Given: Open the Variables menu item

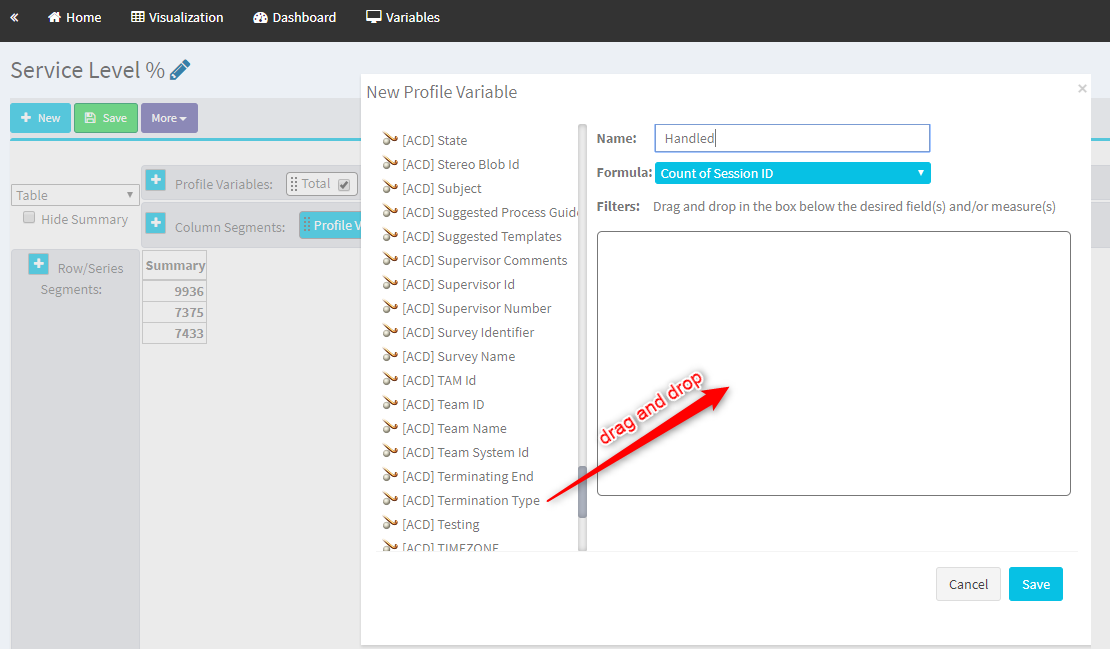Looking at the screenshot, I should click(x=403, y=18).
